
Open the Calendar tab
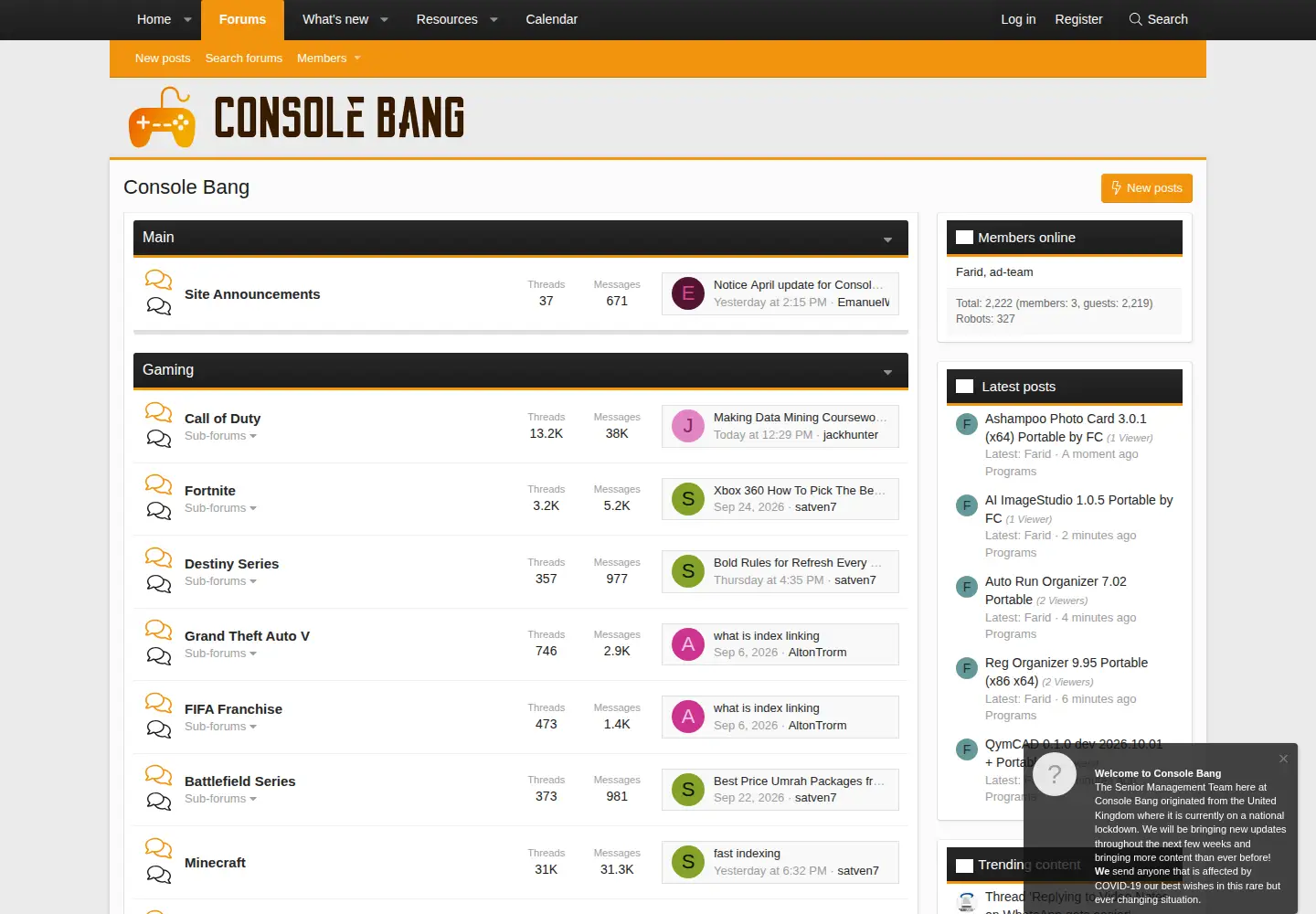click(x=551, y=19)
